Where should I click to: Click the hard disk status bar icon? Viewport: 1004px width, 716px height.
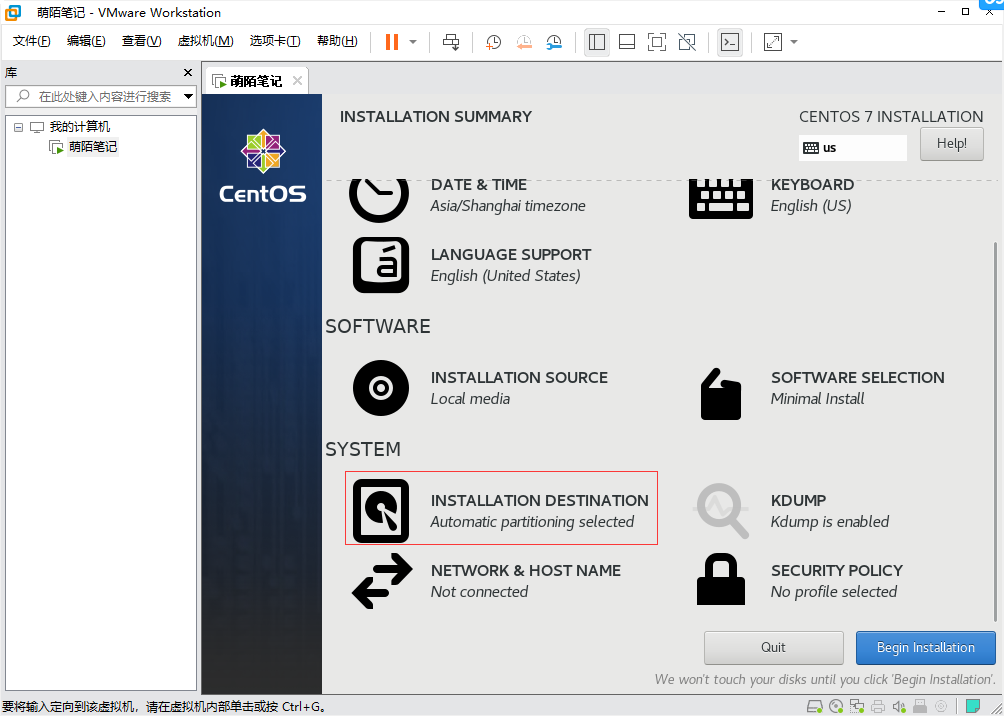814,707
